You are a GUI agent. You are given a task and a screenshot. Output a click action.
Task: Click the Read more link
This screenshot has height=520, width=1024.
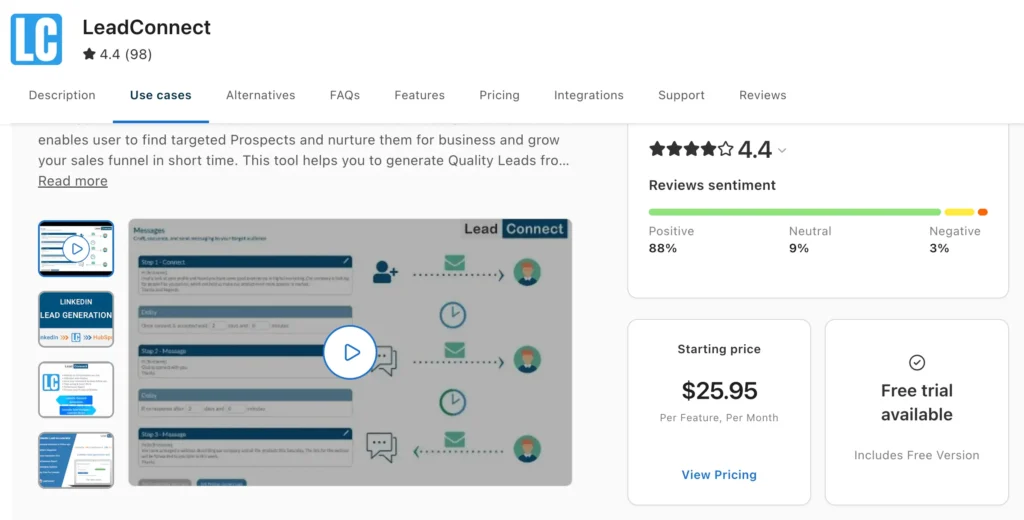pos(72,181)
